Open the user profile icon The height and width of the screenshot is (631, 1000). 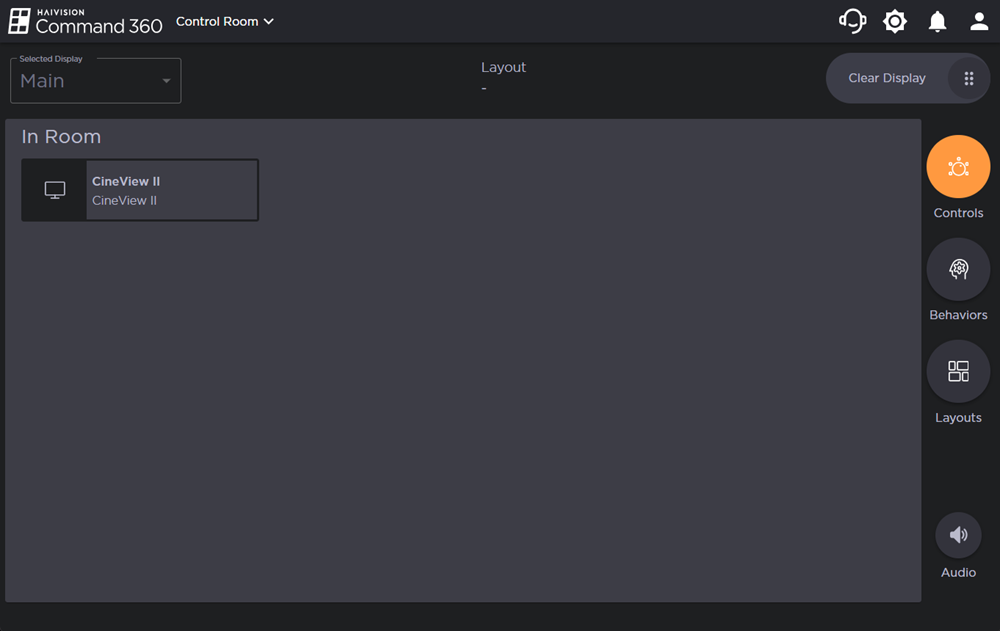coord(979,20)
